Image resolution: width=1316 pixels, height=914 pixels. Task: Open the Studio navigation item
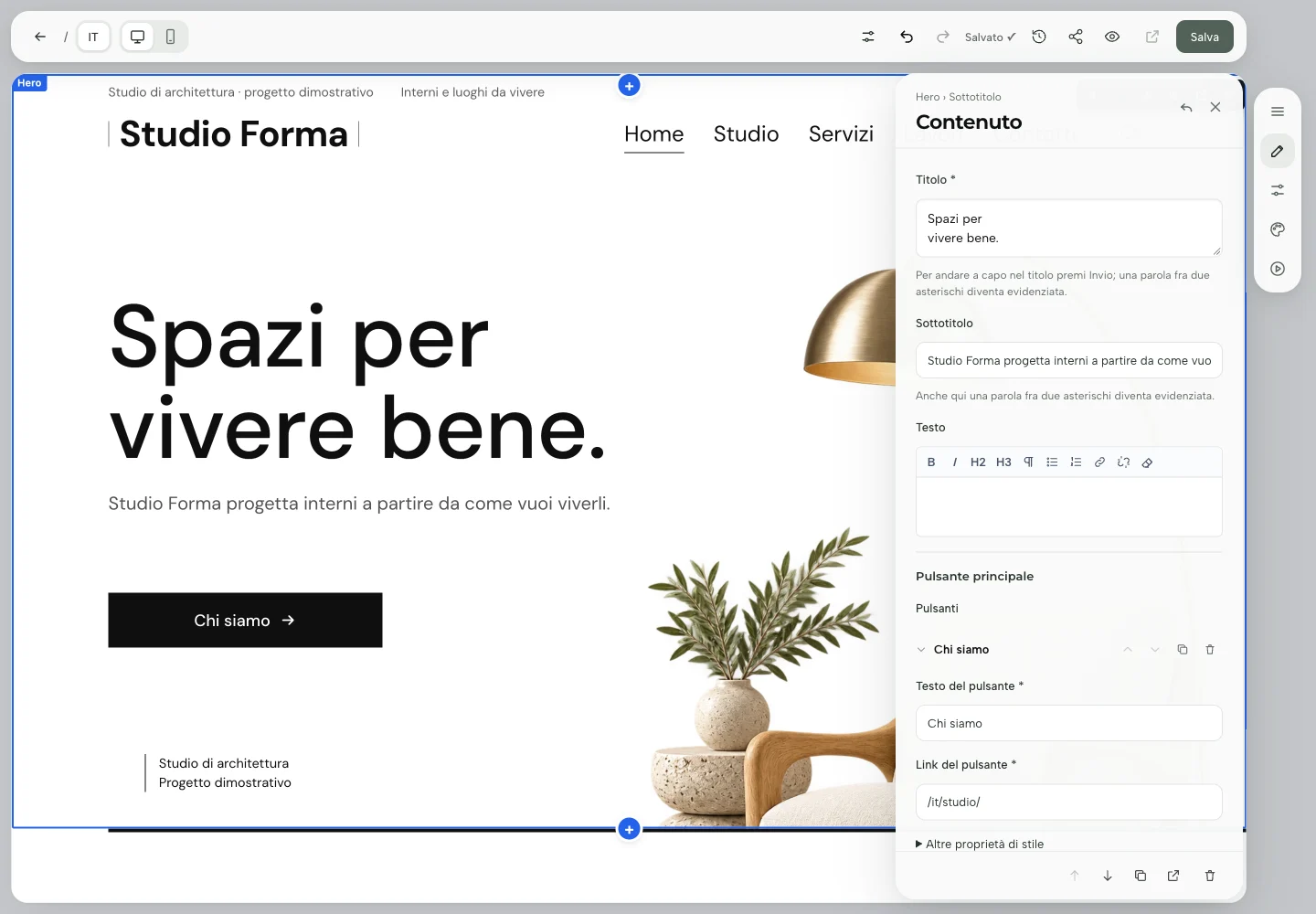click(x=747, y=134)
